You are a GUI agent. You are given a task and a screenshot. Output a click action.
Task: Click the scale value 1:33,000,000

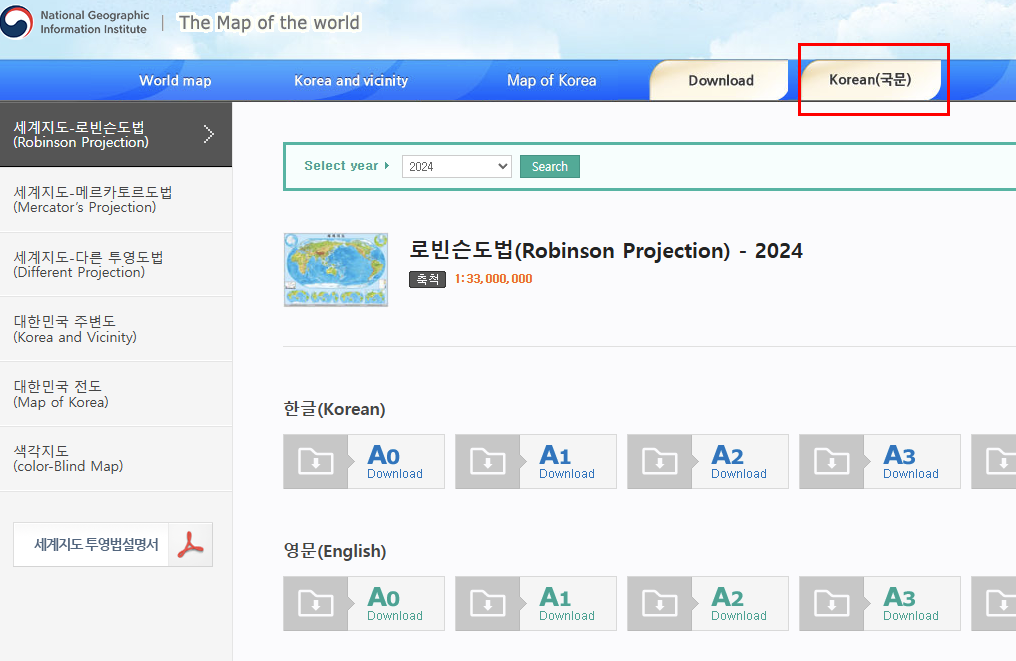point(493,279)
